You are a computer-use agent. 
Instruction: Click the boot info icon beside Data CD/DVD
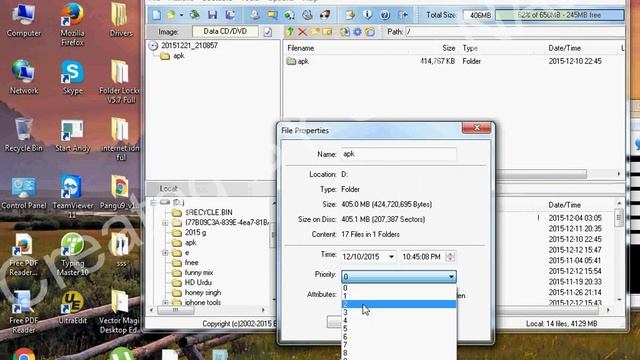pyautogui.click(x=268, y=32)
